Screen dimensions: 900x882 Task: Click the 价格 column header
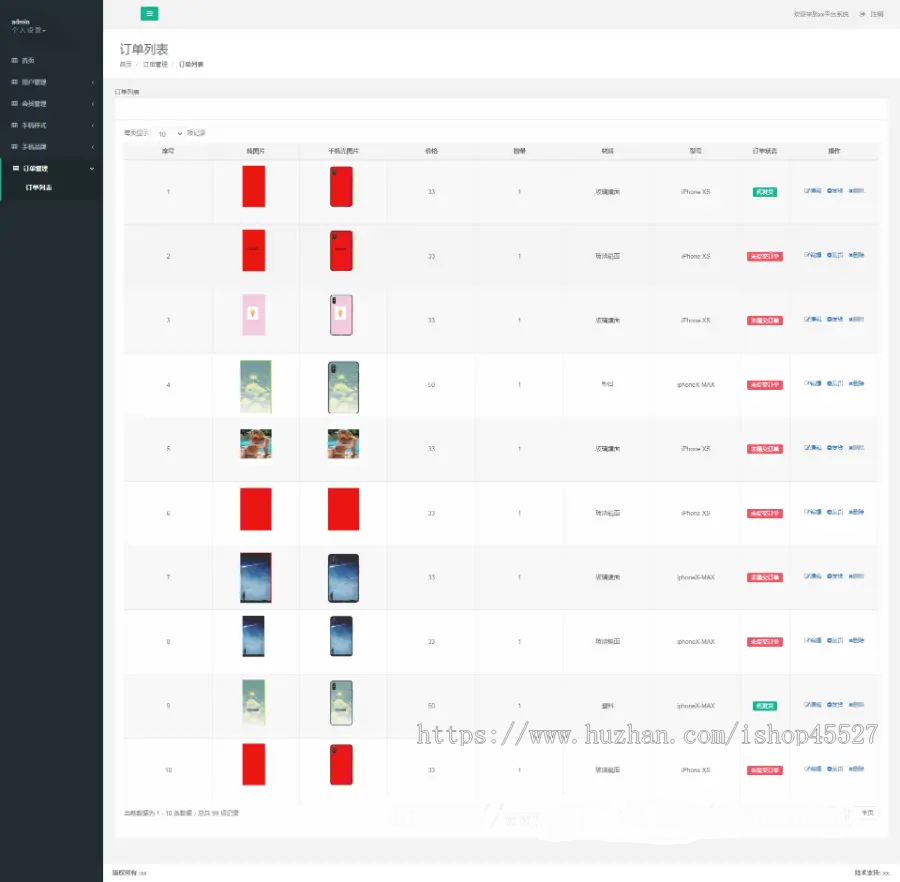point(431,151)
